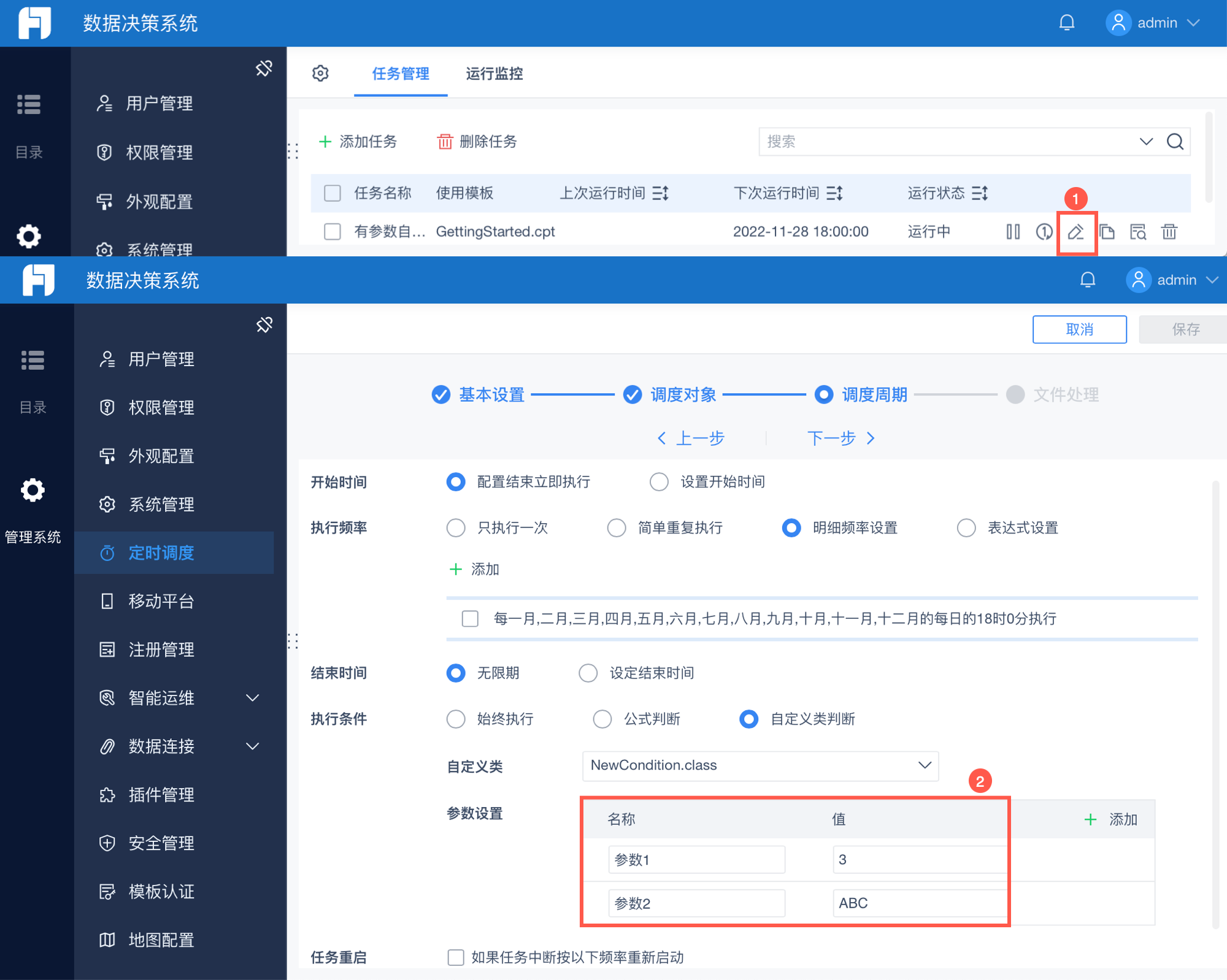Viewport: 1227px width, 980px height.
Task: Expand the search box dropdown arrow
Action: coord(1145,142)
